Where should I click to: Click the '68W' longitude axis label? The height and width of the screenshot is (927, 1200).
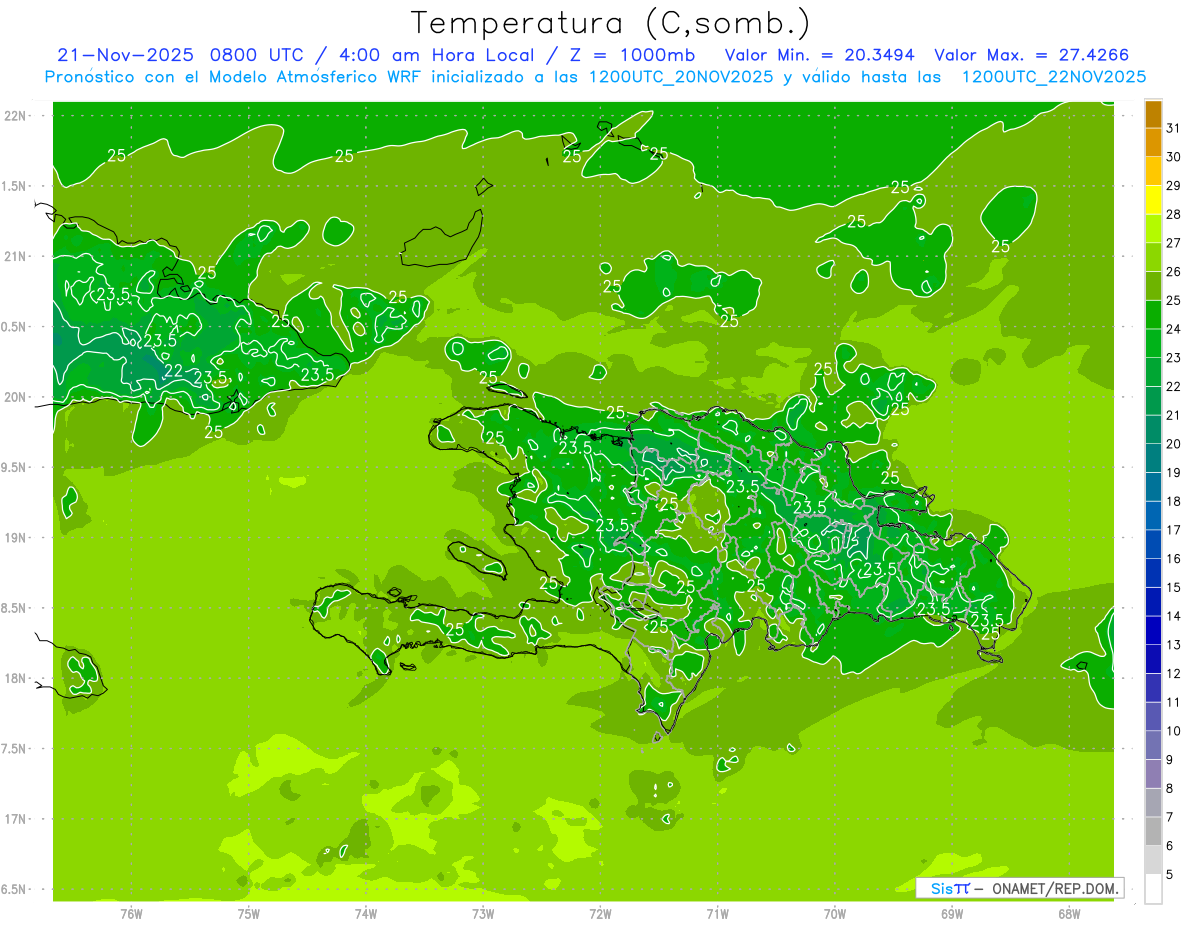click(x=1069, y=913)
